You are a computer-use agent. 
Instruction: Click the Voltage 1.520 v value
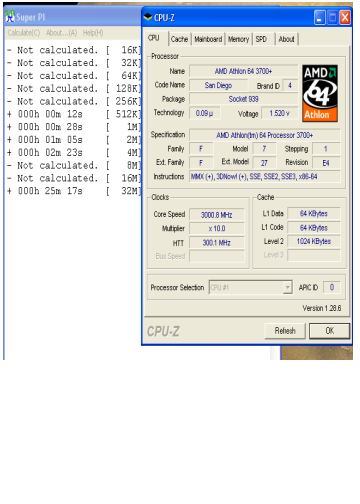pyautogui.click(x=279, y=113)
